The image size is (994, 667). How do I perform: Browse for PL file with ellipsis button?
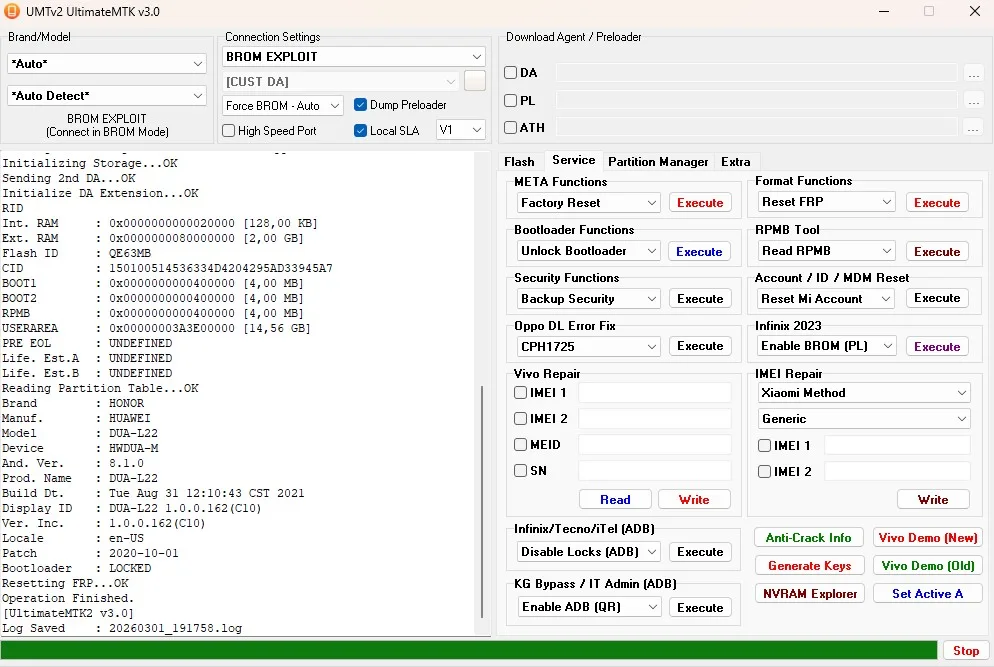(974, 100)
